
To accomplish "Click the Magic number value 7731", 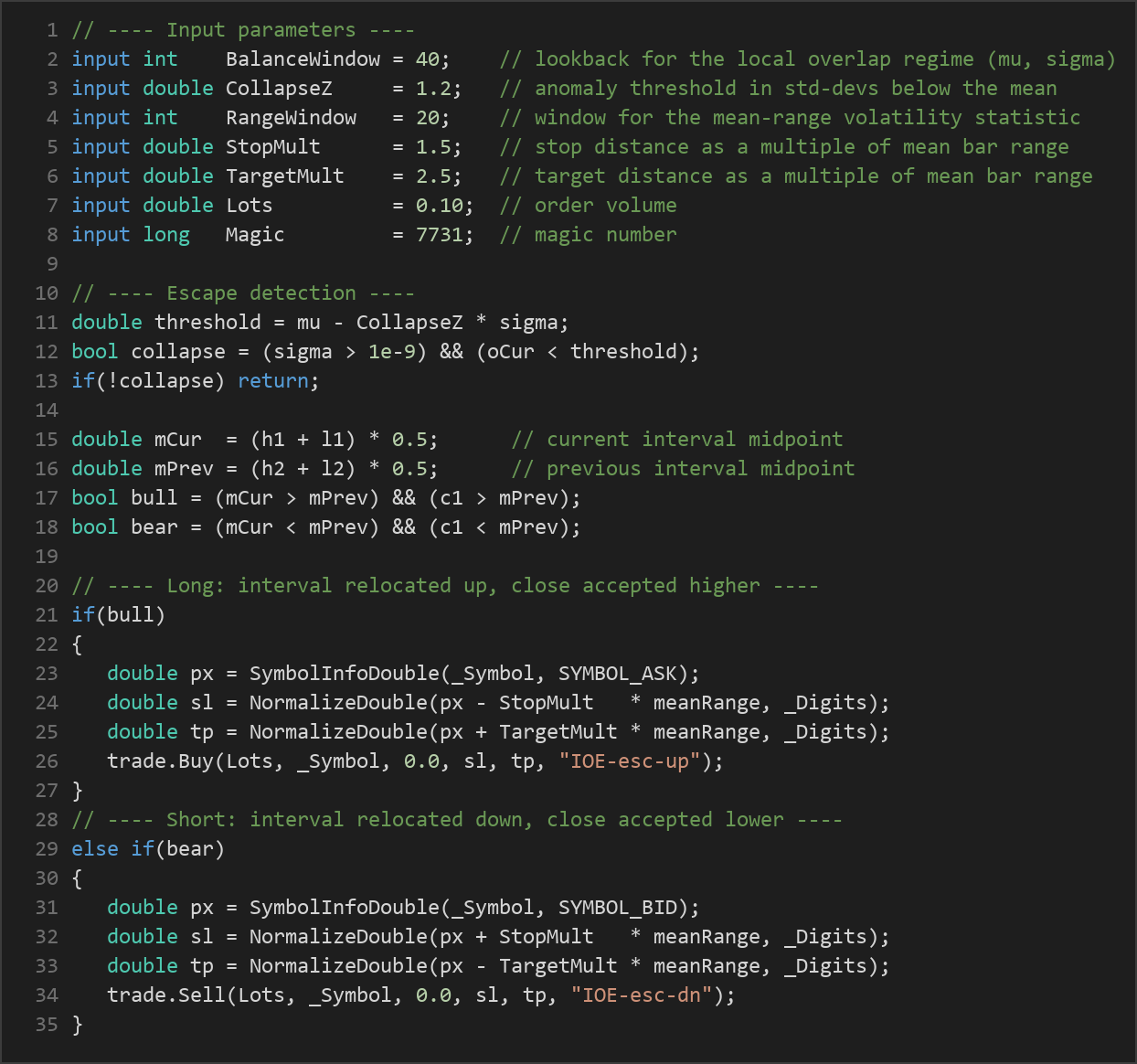I will (439, 235).
